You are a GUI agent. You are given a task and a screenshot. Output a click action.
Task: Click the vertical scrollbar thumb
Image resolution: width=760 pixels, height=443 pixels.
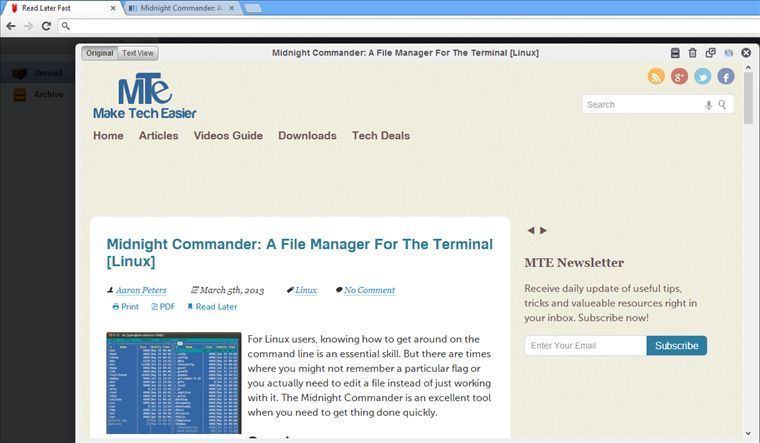[749, 98]
